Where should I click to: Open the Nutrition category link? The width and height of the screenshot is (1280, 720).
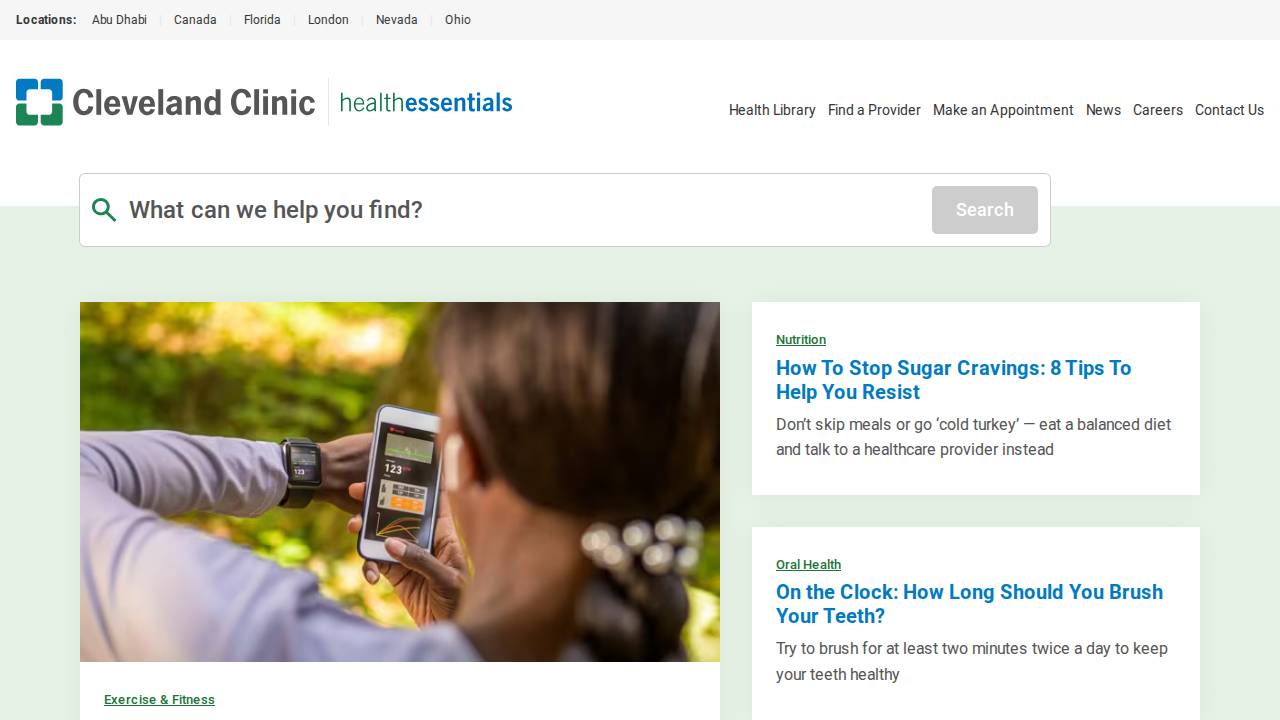[x=801, y=340]
